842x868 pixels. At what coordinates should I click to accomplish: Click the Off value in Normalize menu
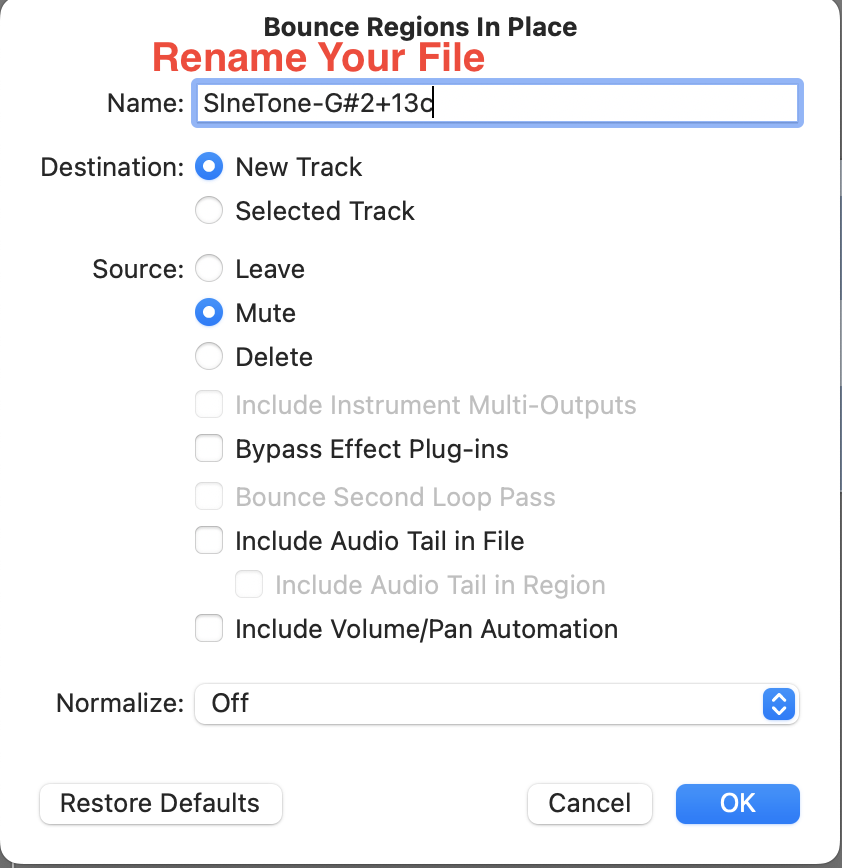231,703
